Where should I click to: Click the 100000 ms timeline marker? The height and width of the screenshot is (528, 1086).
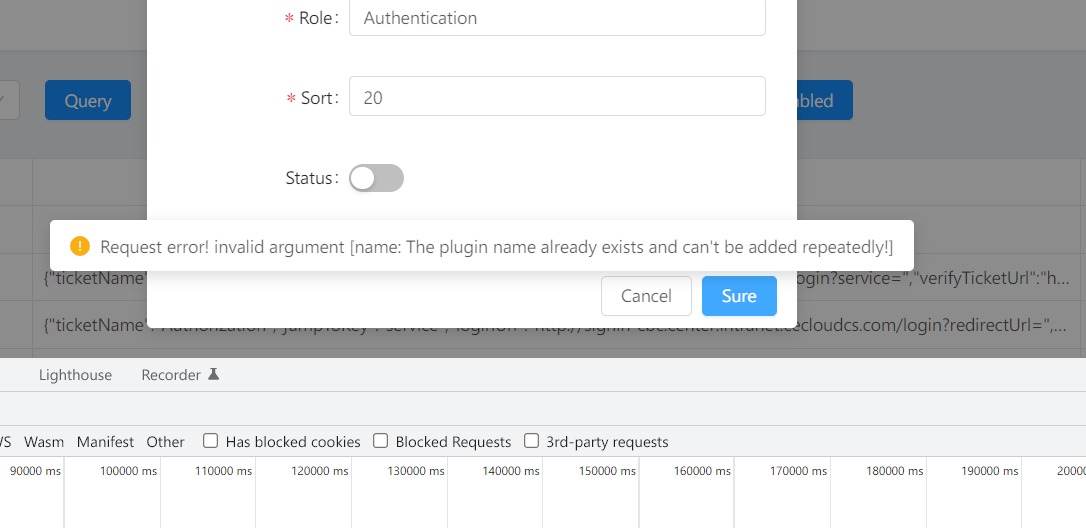[x=128, y=471]
